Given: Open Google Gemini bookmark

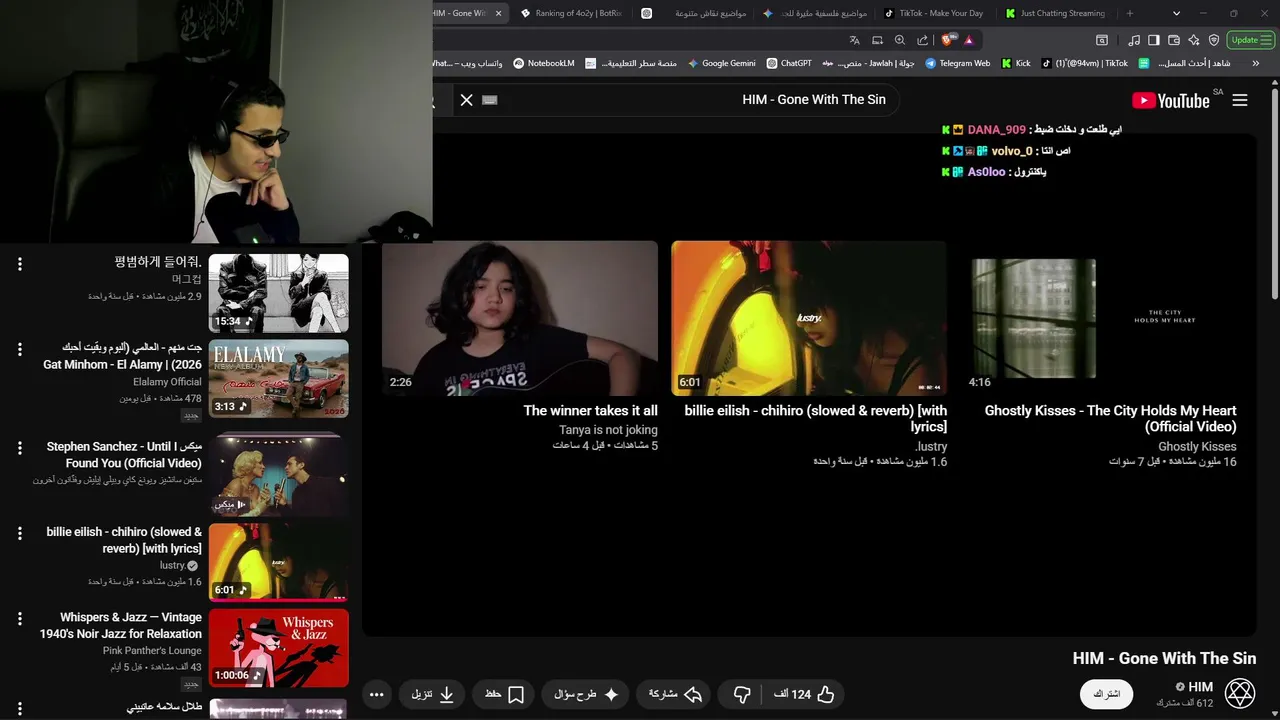Looking at the screenshot, I should click(x=721, y=63).
